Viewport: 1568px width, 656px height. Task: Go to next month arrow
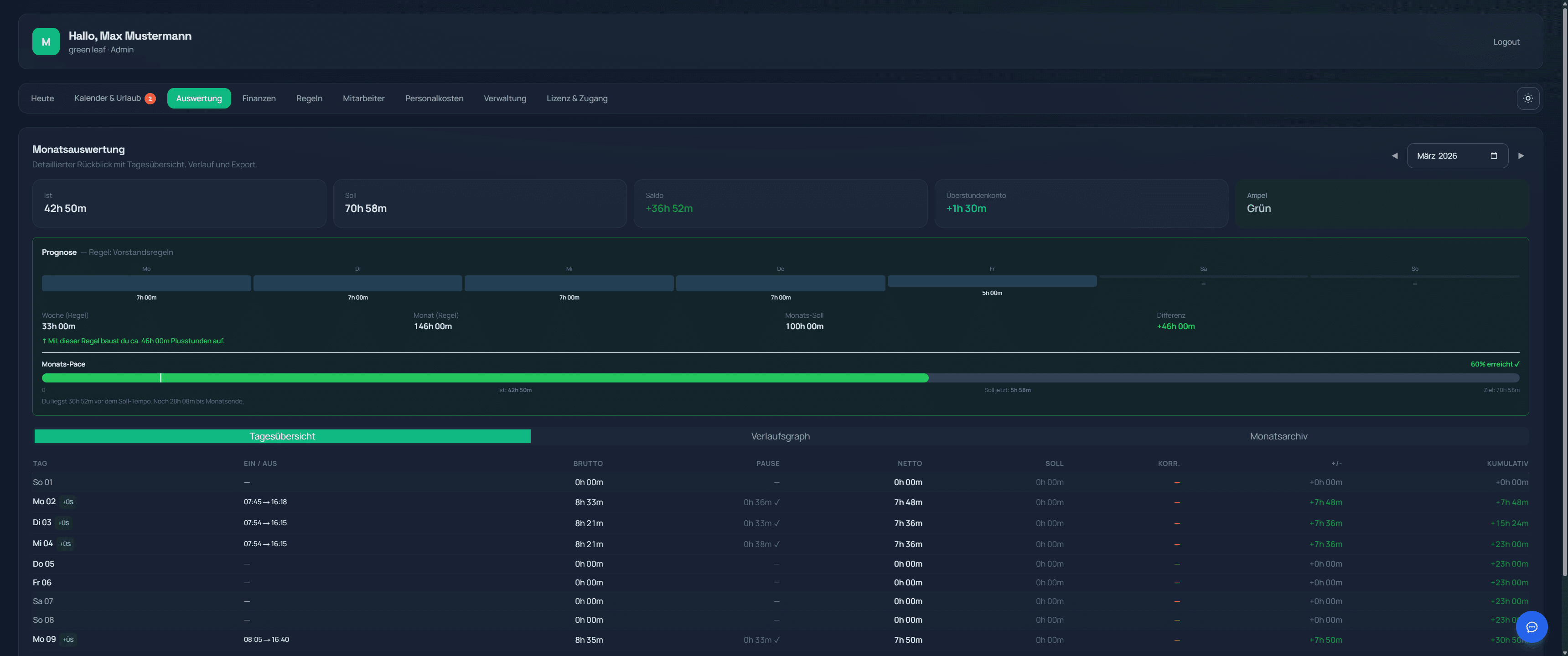tap(1521, 156)
